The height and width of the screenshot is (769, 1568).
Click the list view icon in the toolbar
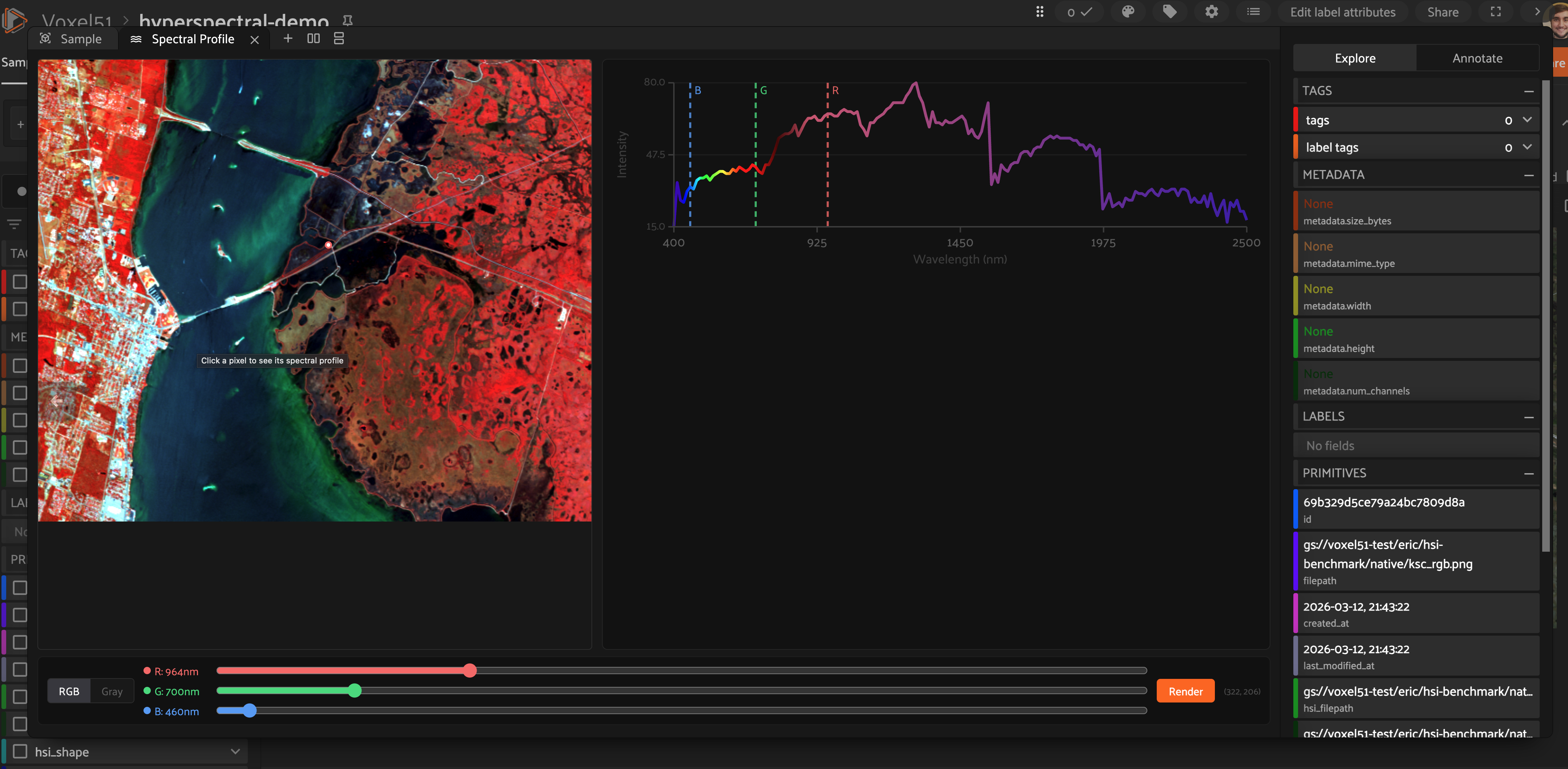1253,12
